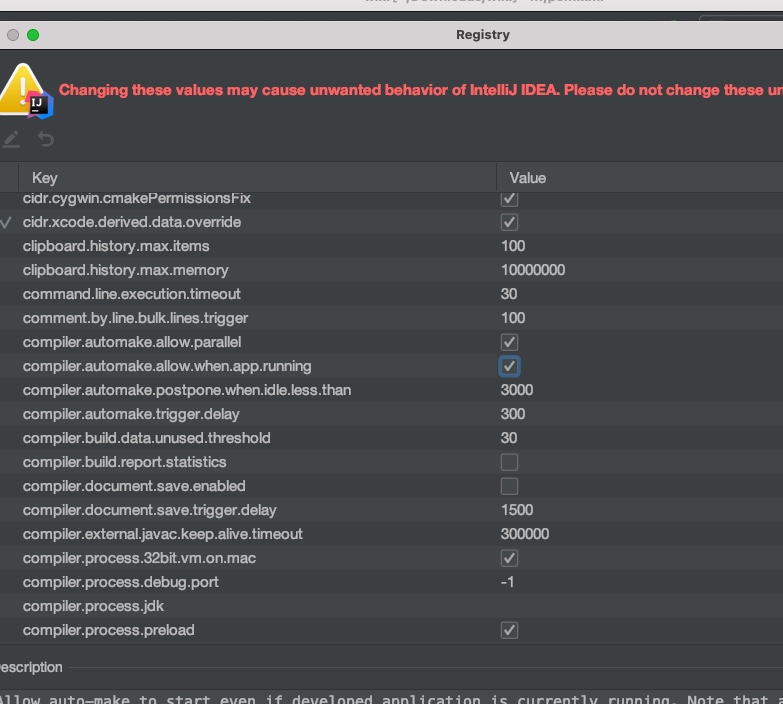Image resolution: width=783 pixels, height=704 pixels.
Task: Sort by the Value column header
Action: [527, 178]
